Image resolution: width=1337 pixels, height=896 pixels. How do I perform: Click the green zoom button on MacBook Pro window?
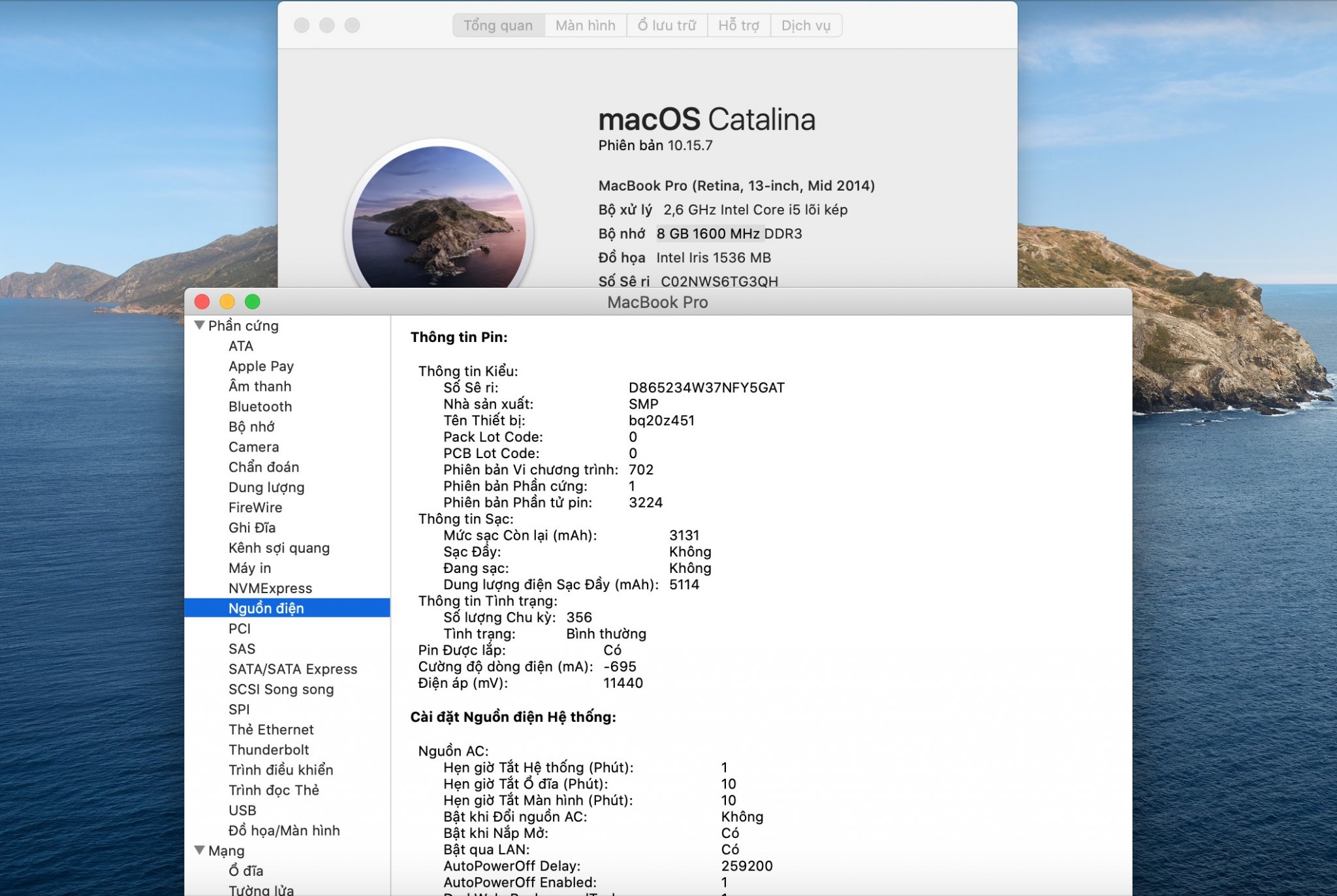(x=253, y=301)
